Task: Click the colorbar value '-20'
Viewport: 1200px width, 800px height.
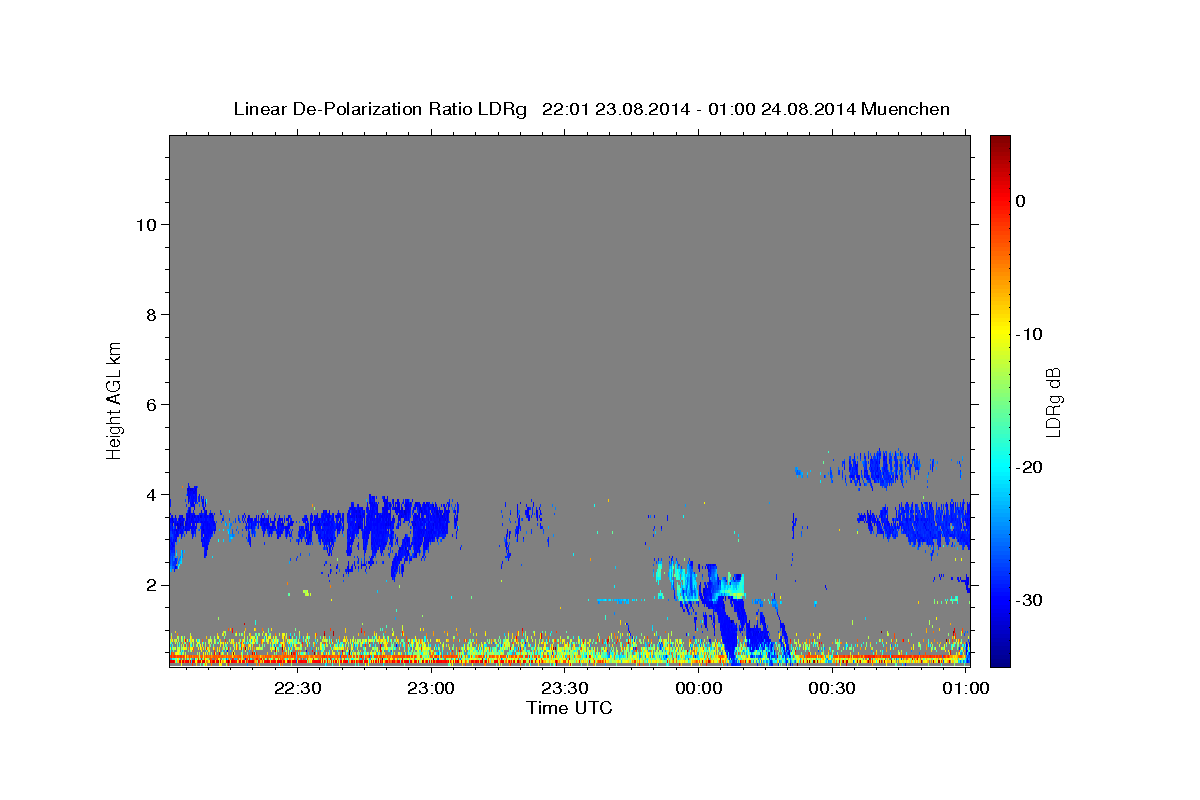Action: click(1029, 467)
